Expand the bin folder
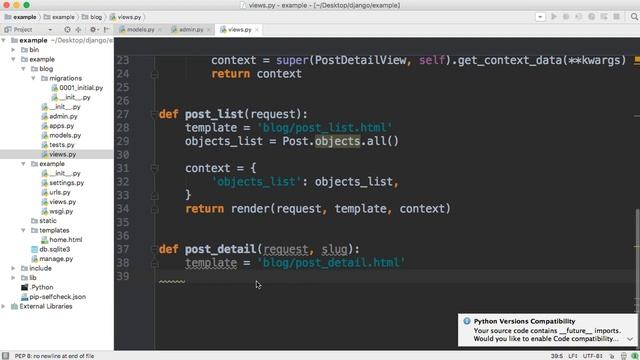Viewport: 640px width, 360px height. (x=13, y=50)
